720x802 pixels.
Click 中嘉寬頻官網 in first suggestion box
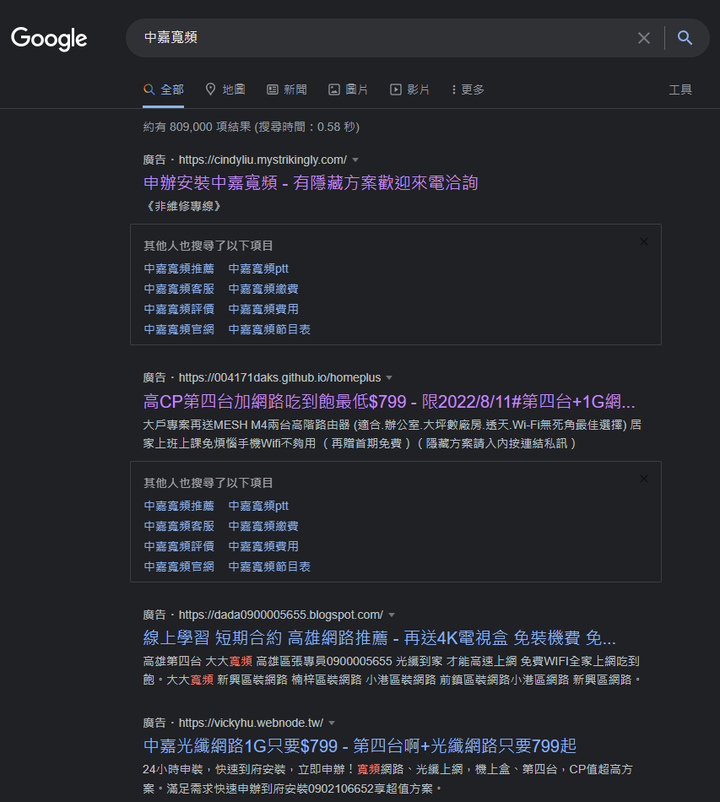click(179, 329)
